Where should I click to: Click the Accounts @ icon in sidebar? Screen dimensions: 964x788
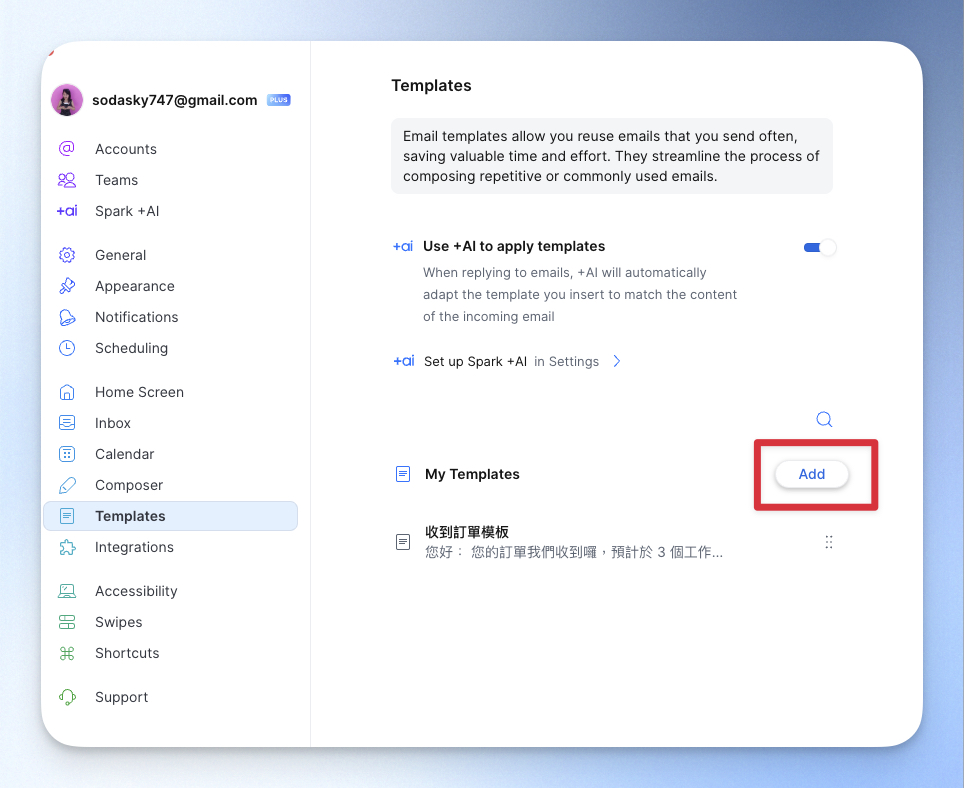[x=67, y=149]
